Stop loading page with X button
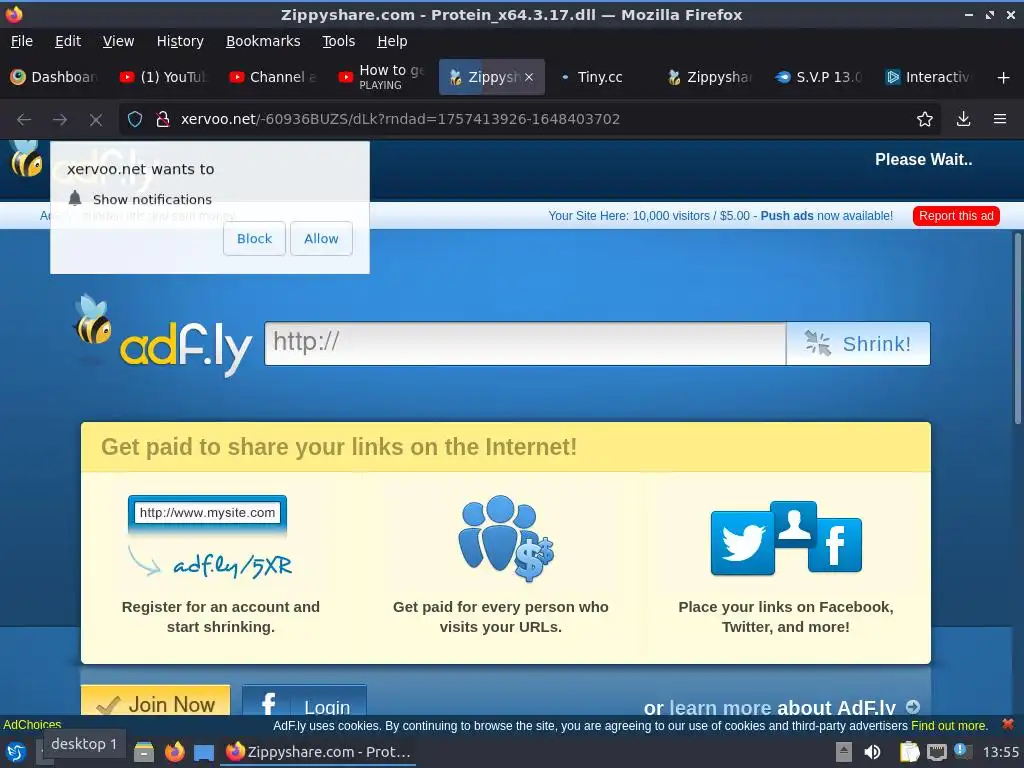This screenshot has width=1024, height=768. click(95, 120)
